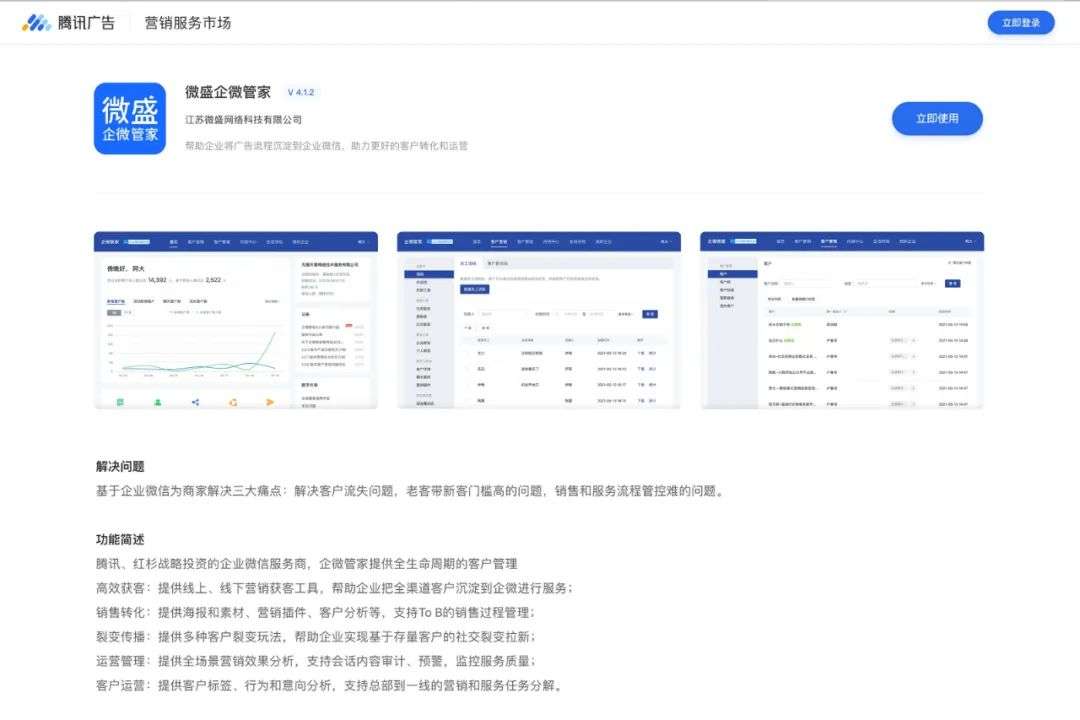Click the 功能简述 heading
The height and width of the screenshot is (720, 1080).
(120, 539)
